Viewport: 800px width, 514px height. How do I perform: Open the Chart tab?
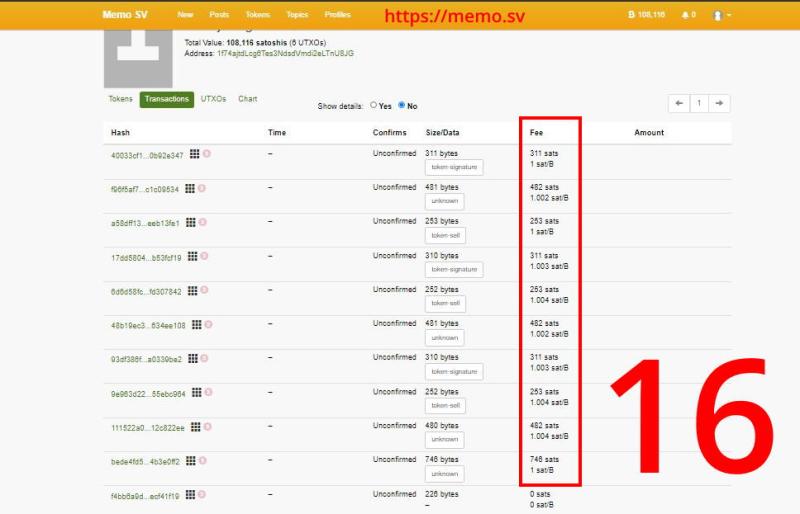(x=247, y=99)
